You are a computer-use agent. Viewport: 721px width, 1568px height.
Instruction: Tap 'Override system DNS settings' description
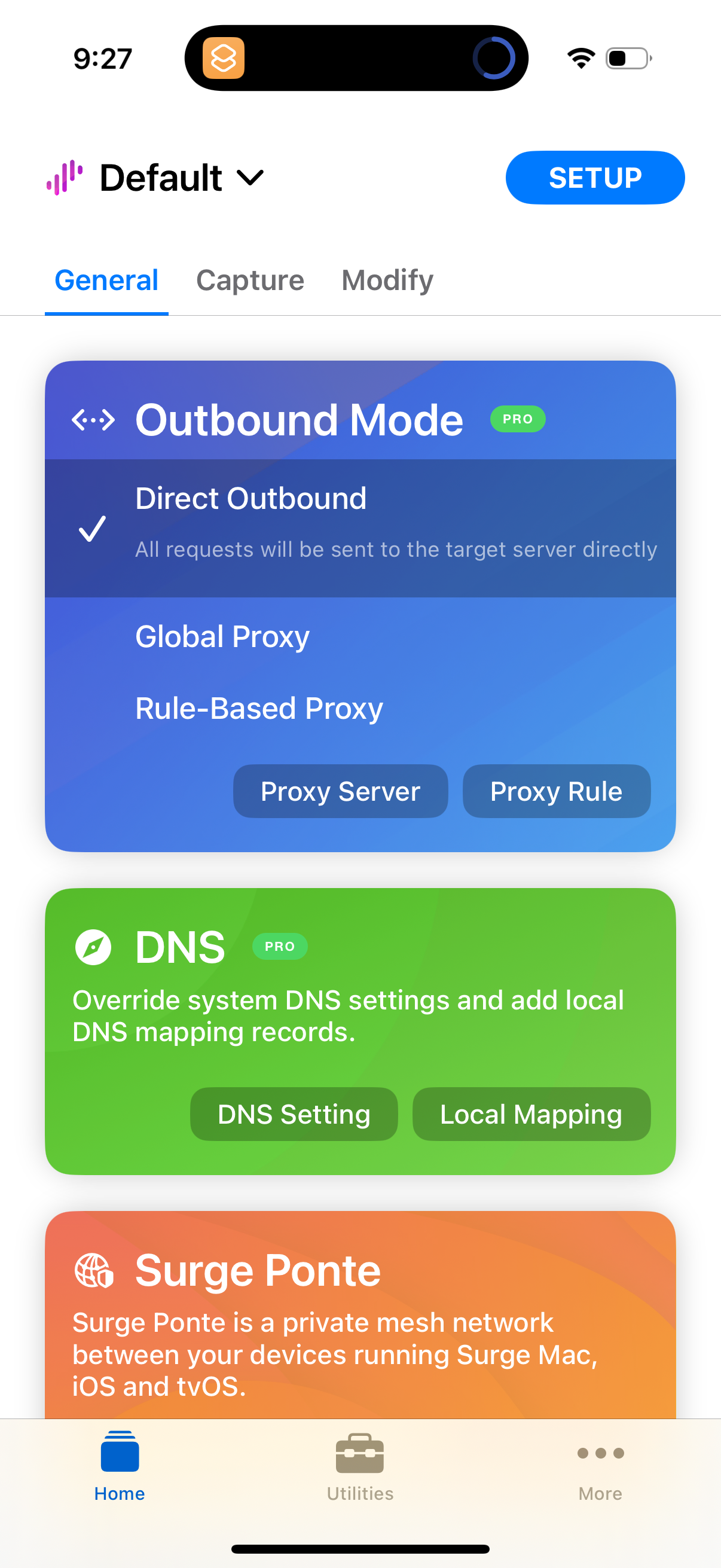pos(348,1016)
